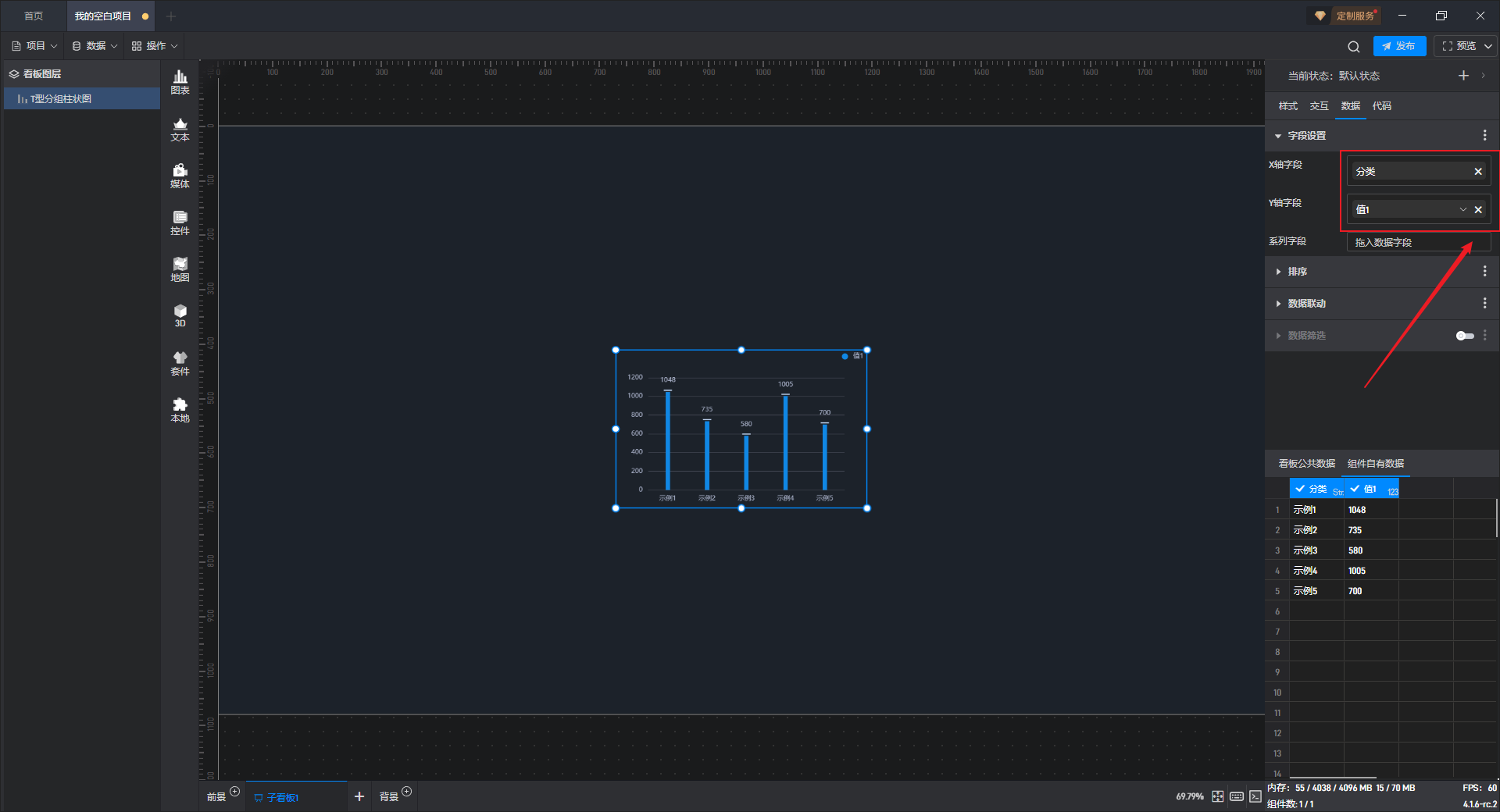Image resolution: width=1500 pixels, height=812 pixels.
Task: Switch to the 代码 tab
Action: (x=1382, y=106)
